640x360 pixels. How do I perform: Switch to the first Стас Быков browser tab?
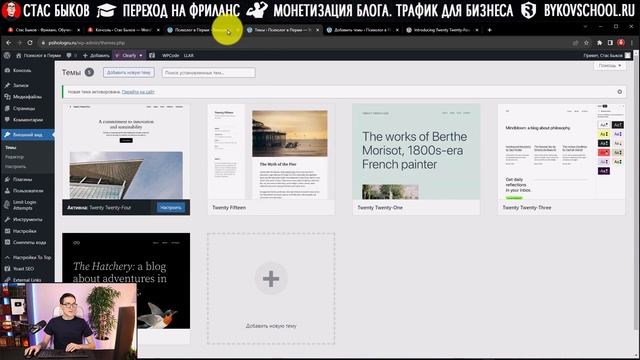pos(43,30)
